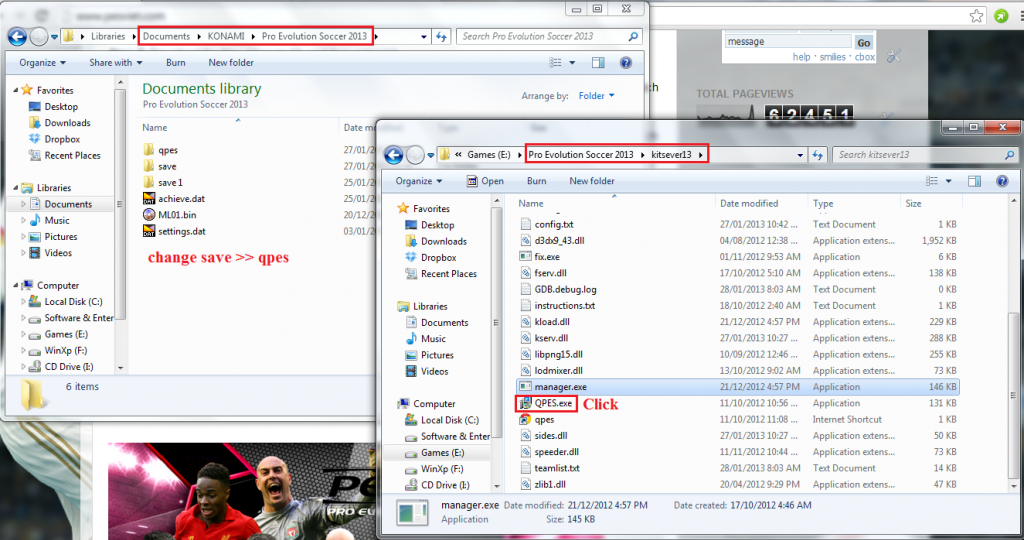The height and width of the screenshot is (540, 1024).
Task: Click help icon in kitsever13 window toolbar
Action: point(1002,181)
